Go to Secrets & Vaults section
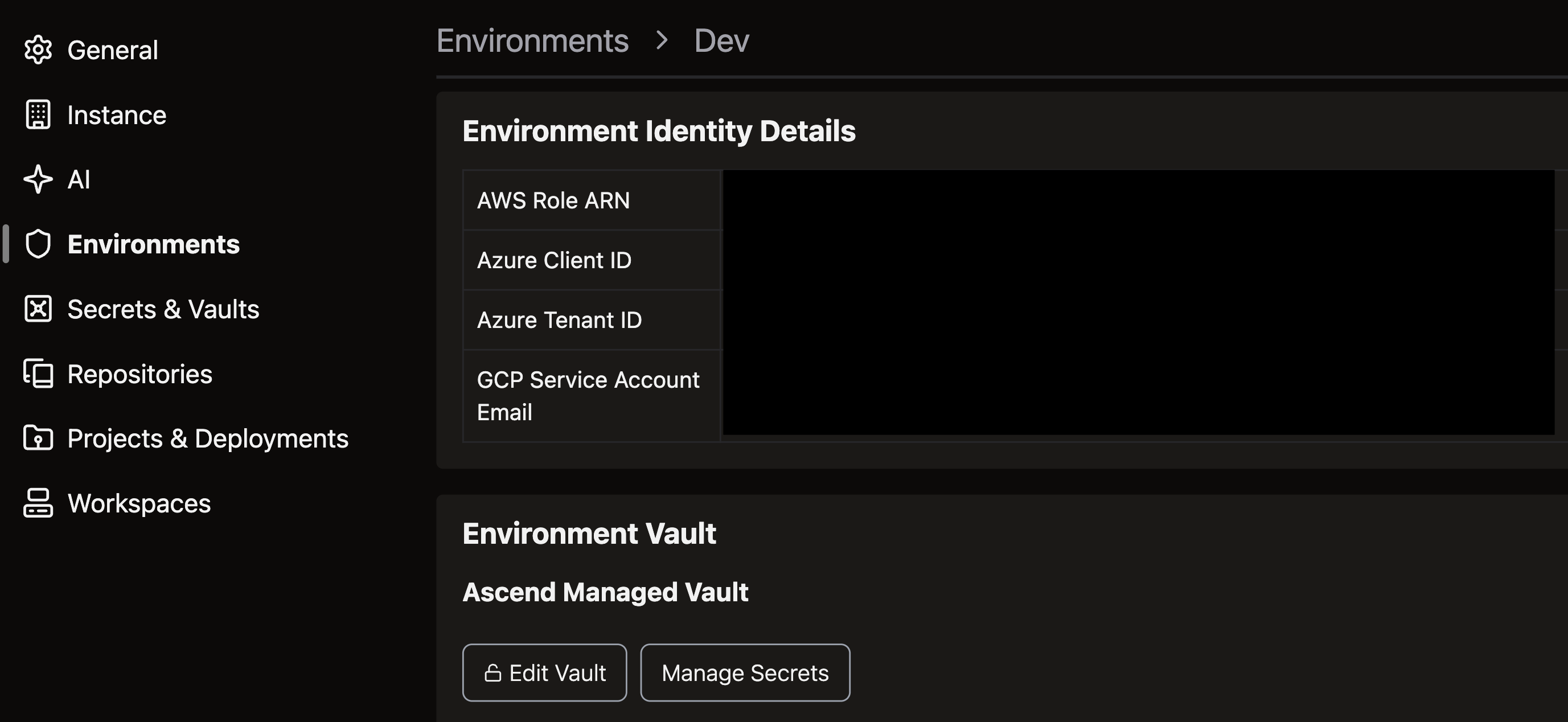This screenshot has height=722, width=1568. (163, 309)
